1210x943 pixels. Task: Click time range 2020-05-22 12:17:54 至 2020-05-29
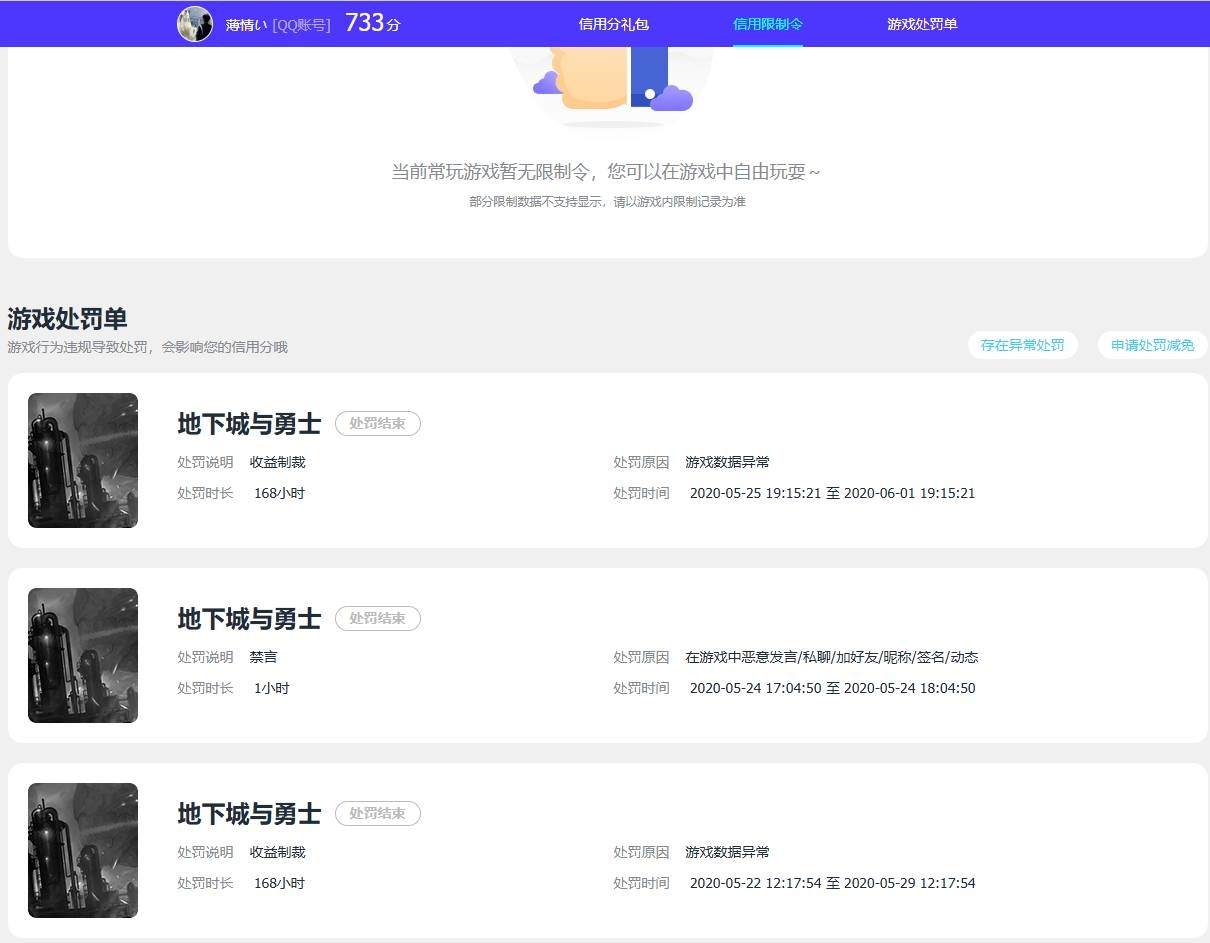tap(832, 883)
